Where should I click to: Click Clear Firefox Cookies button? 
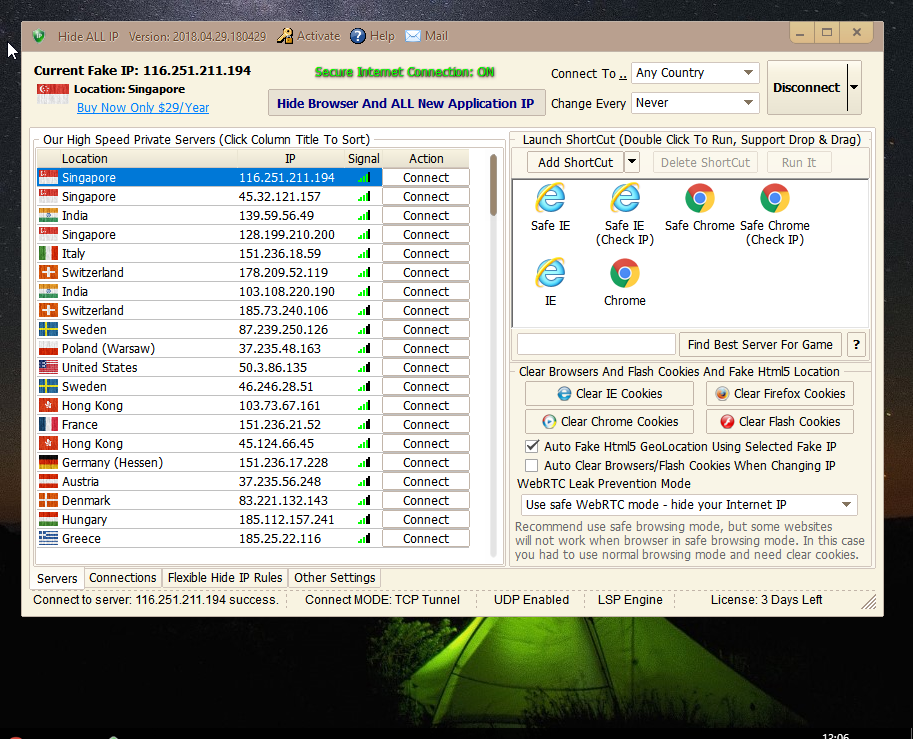pyautogui.click(x=780, y=394)
